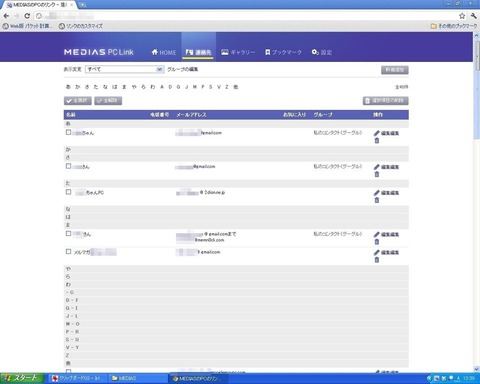Edit the さん contact under ま with its pencil icon

click(377, 234)
